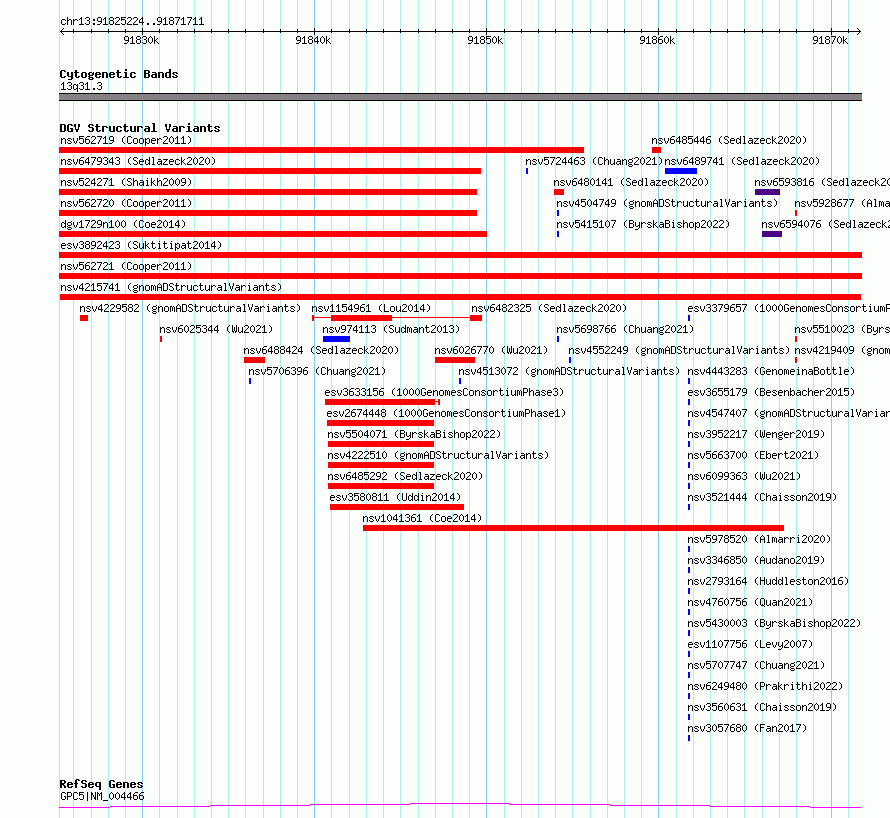Open nsv4215741 (gnomADStructuralVariants) entry
This screenshot has width=890, height=818.
tap(171, 287)
